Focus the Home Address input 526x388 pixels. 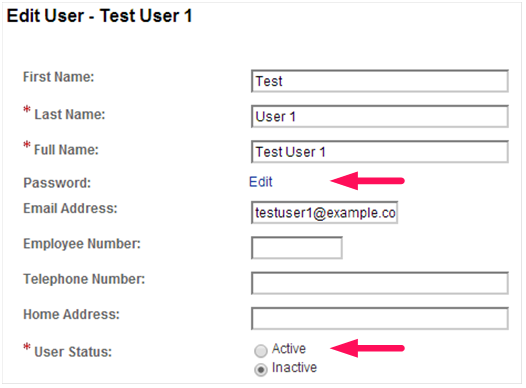(380, 318)
